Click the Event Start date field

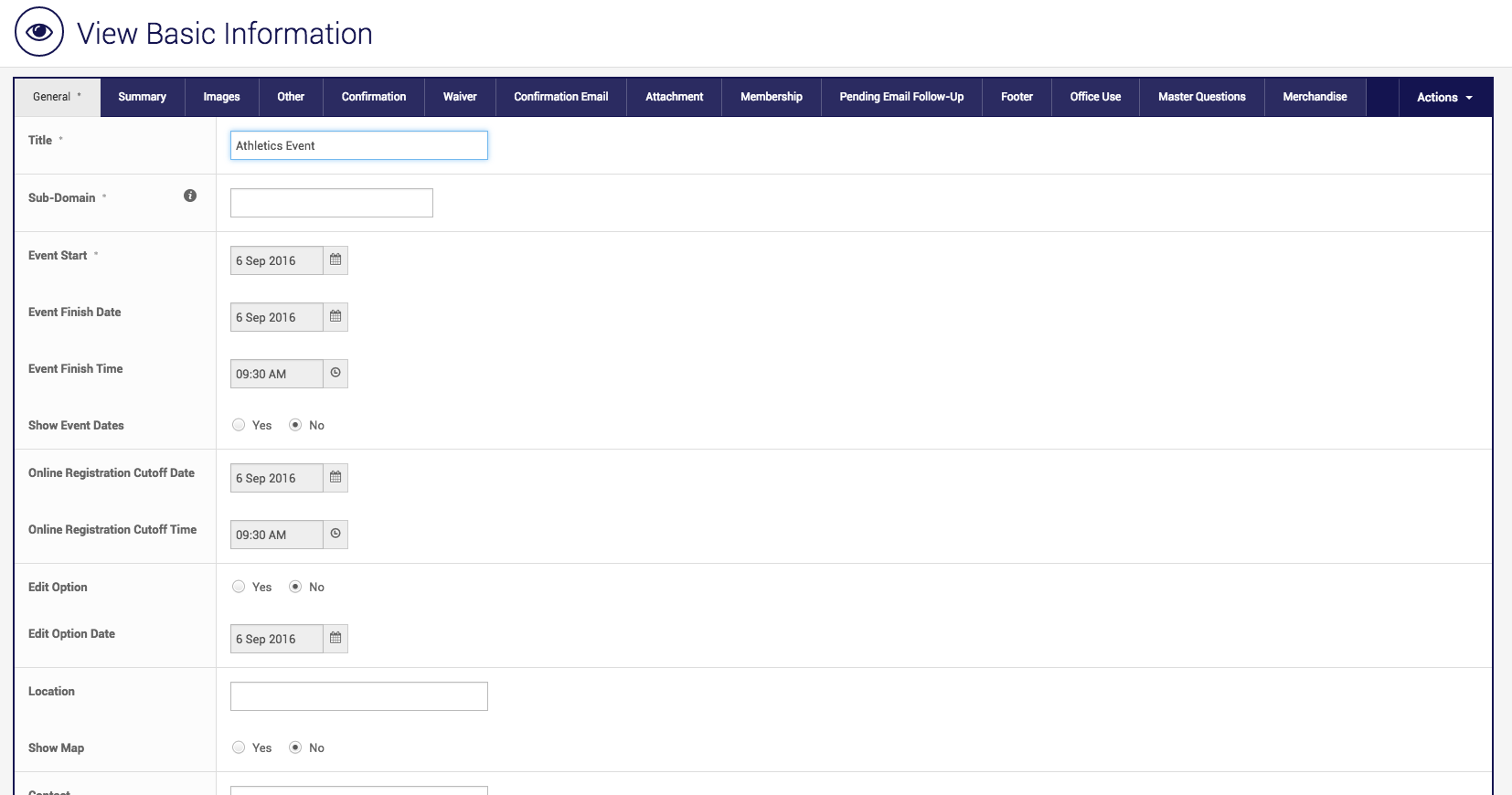tap(277, 260)
